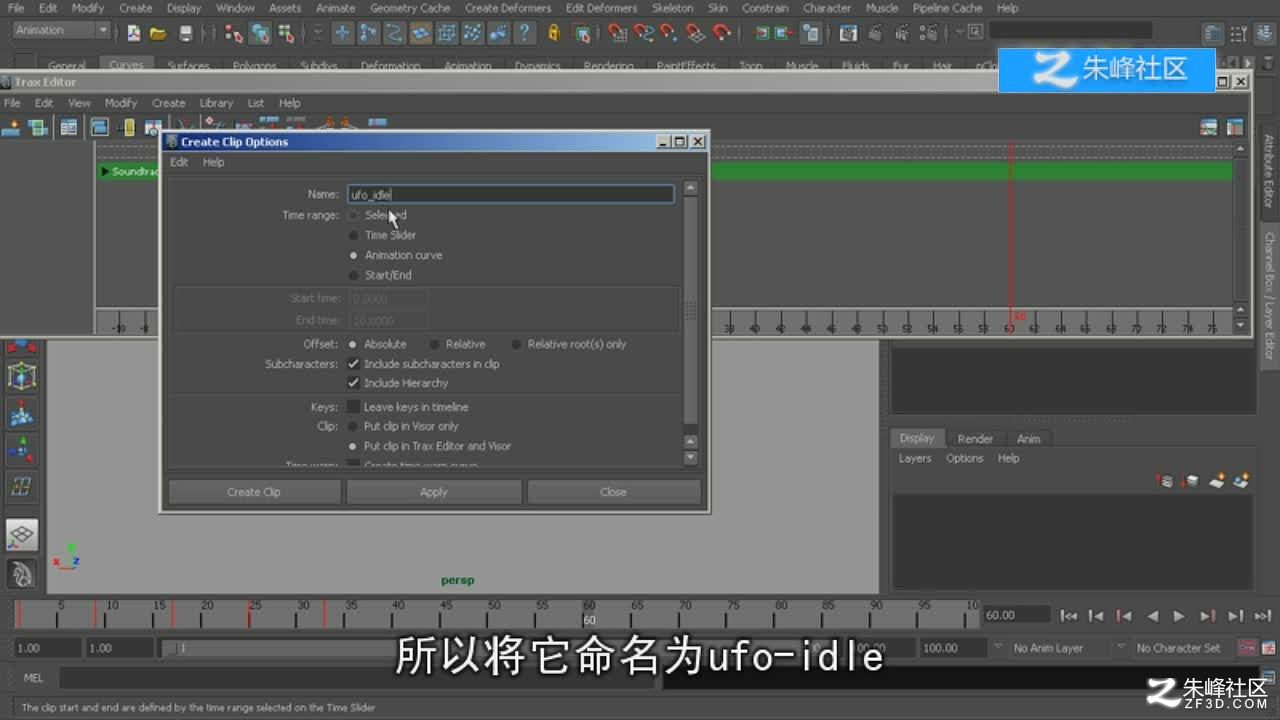Click the bottom icon in left toolbox
This screenshot has height=720, width=1280.
click(x=21, y=573)
